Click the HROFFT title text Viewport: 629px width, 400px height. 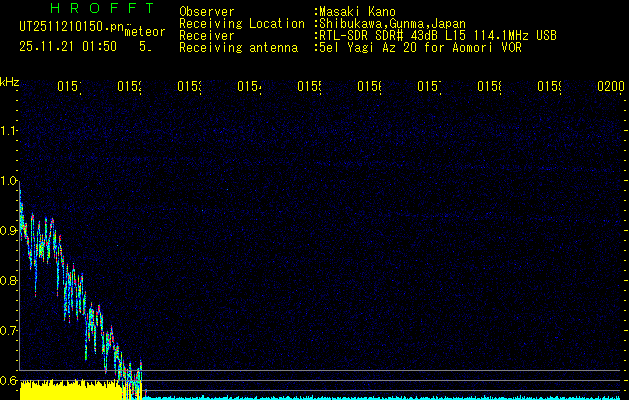pos(103,8)
